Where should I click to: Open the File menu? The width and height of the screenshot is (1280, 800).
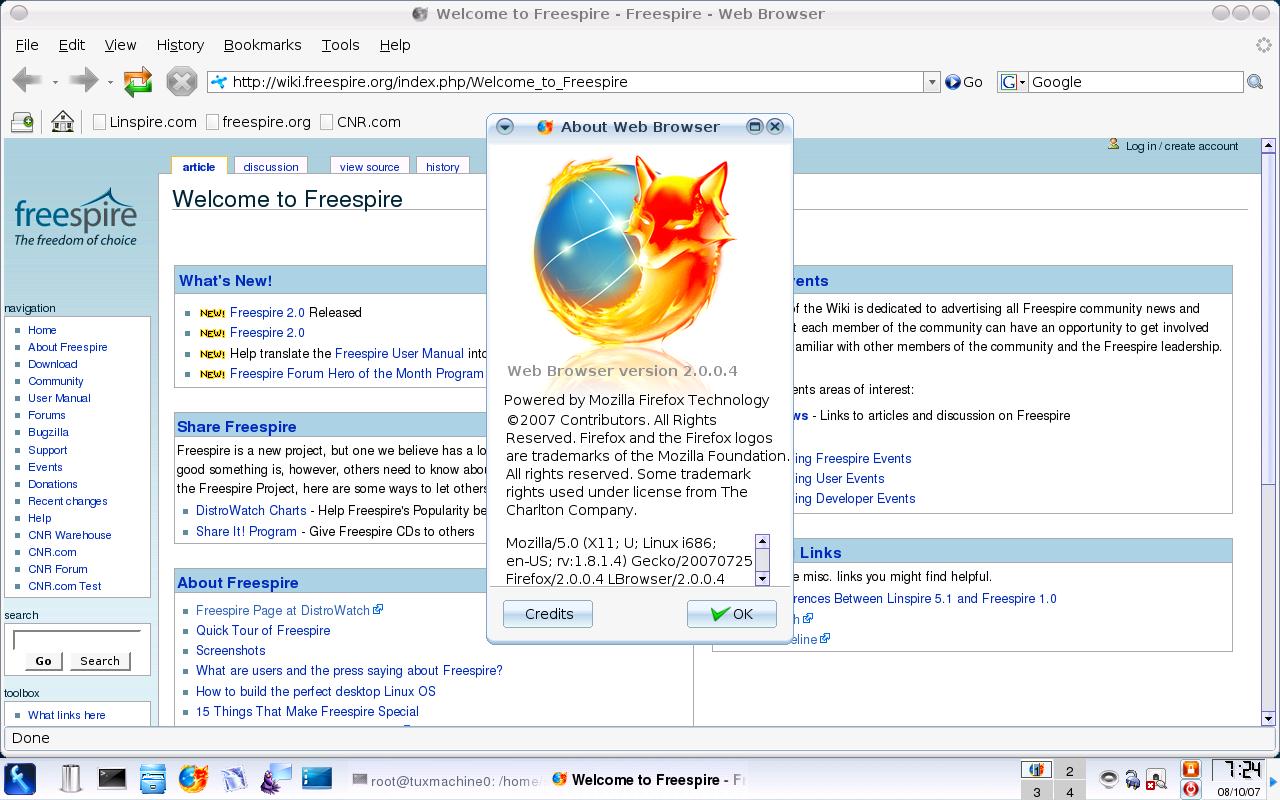(27, 45)
